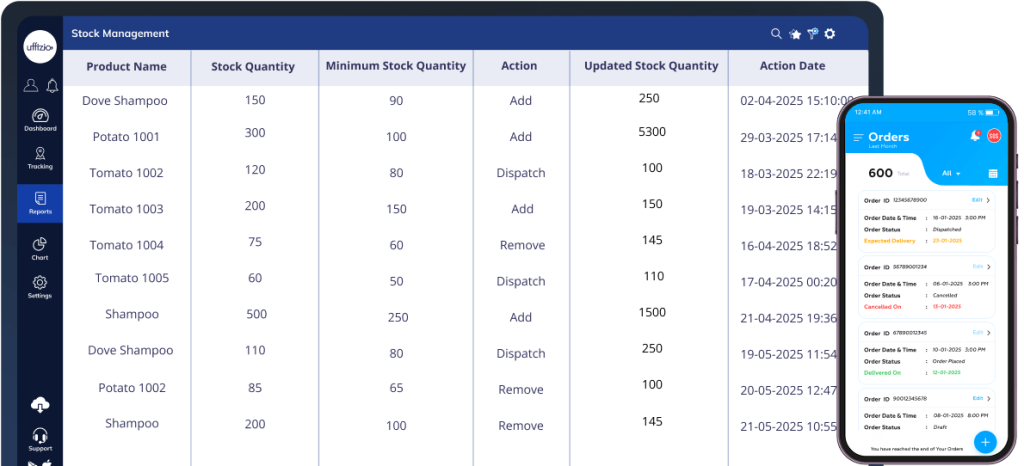Viewport: 1024px width, 466px height.
Task: Open the user profile icon in sidebar
Action: [31, 86]
